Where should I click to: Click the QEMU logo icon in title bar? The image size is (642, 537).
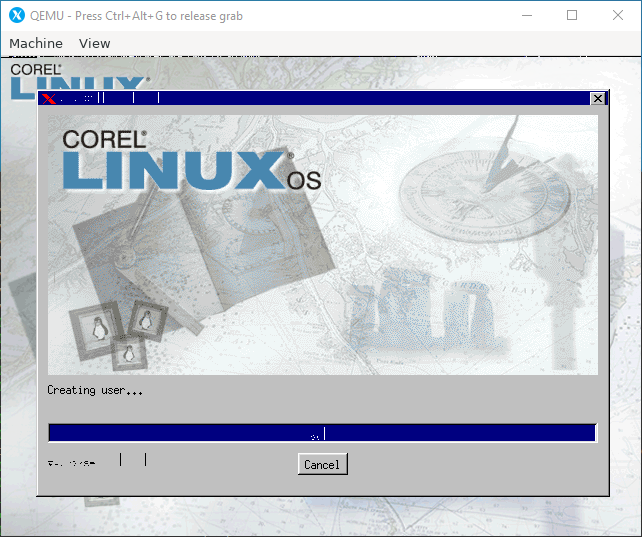[17, 16]
